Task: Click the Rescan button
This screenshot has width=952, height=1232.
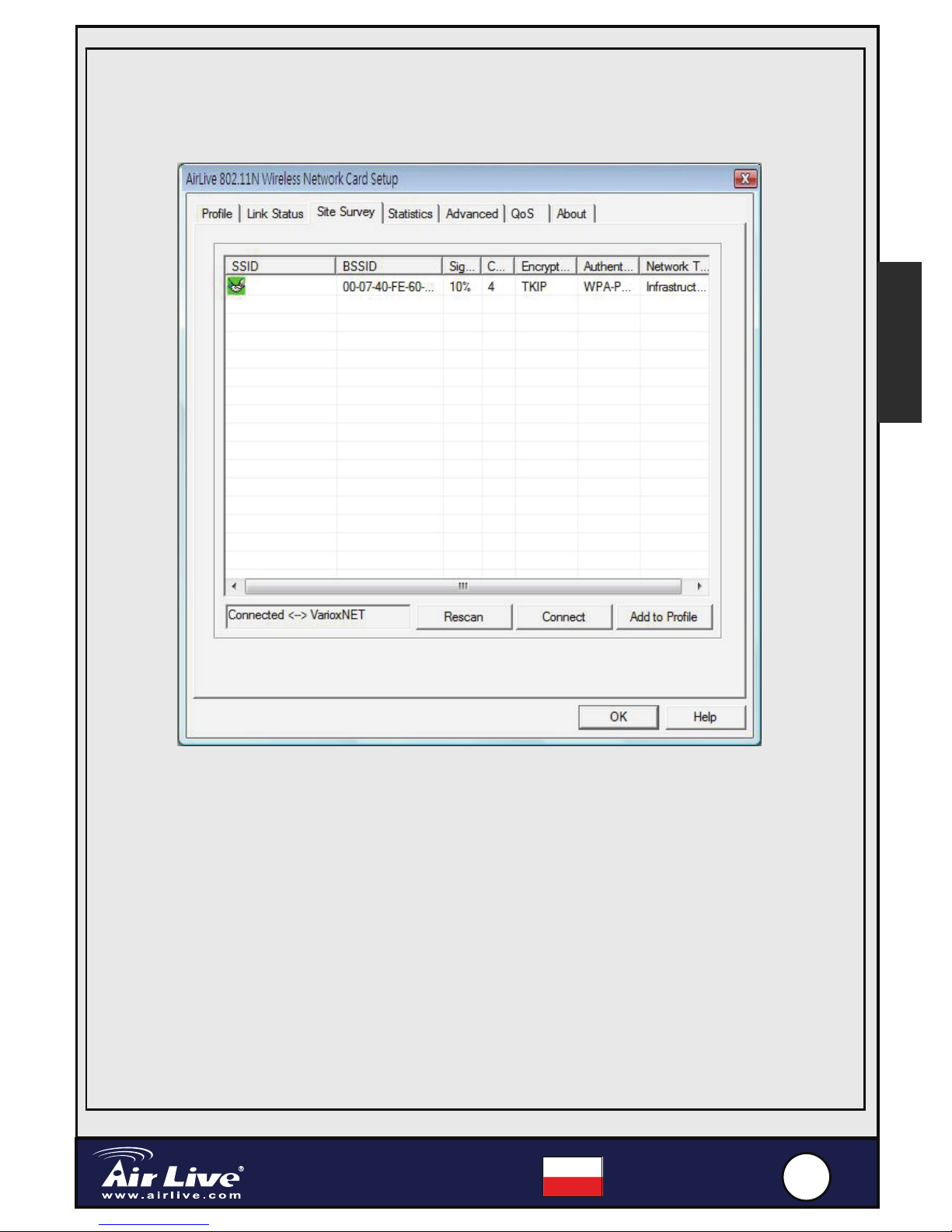Action: coord(464,617)
